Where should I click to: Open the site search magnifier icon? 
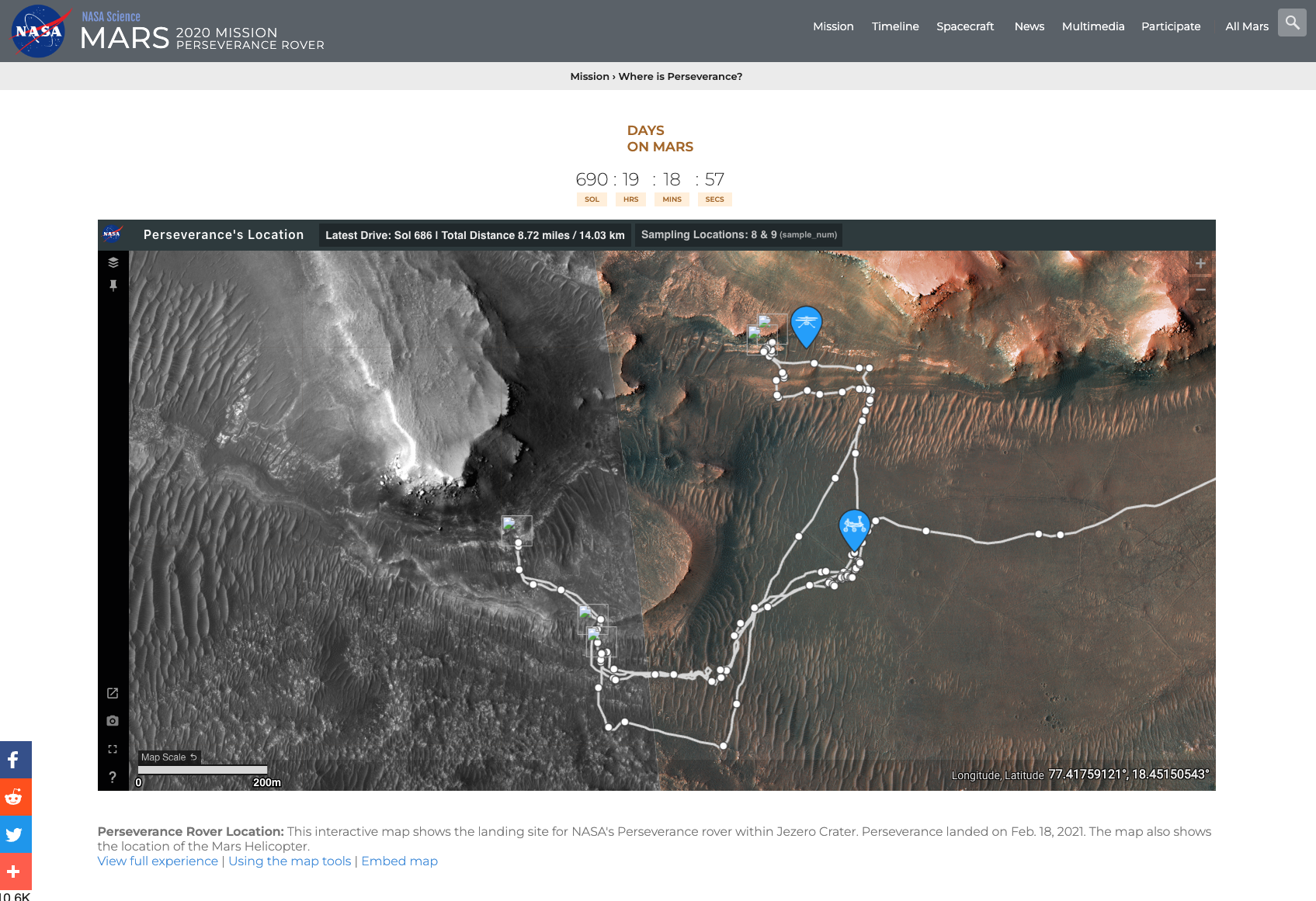[x=1292, y=23]
